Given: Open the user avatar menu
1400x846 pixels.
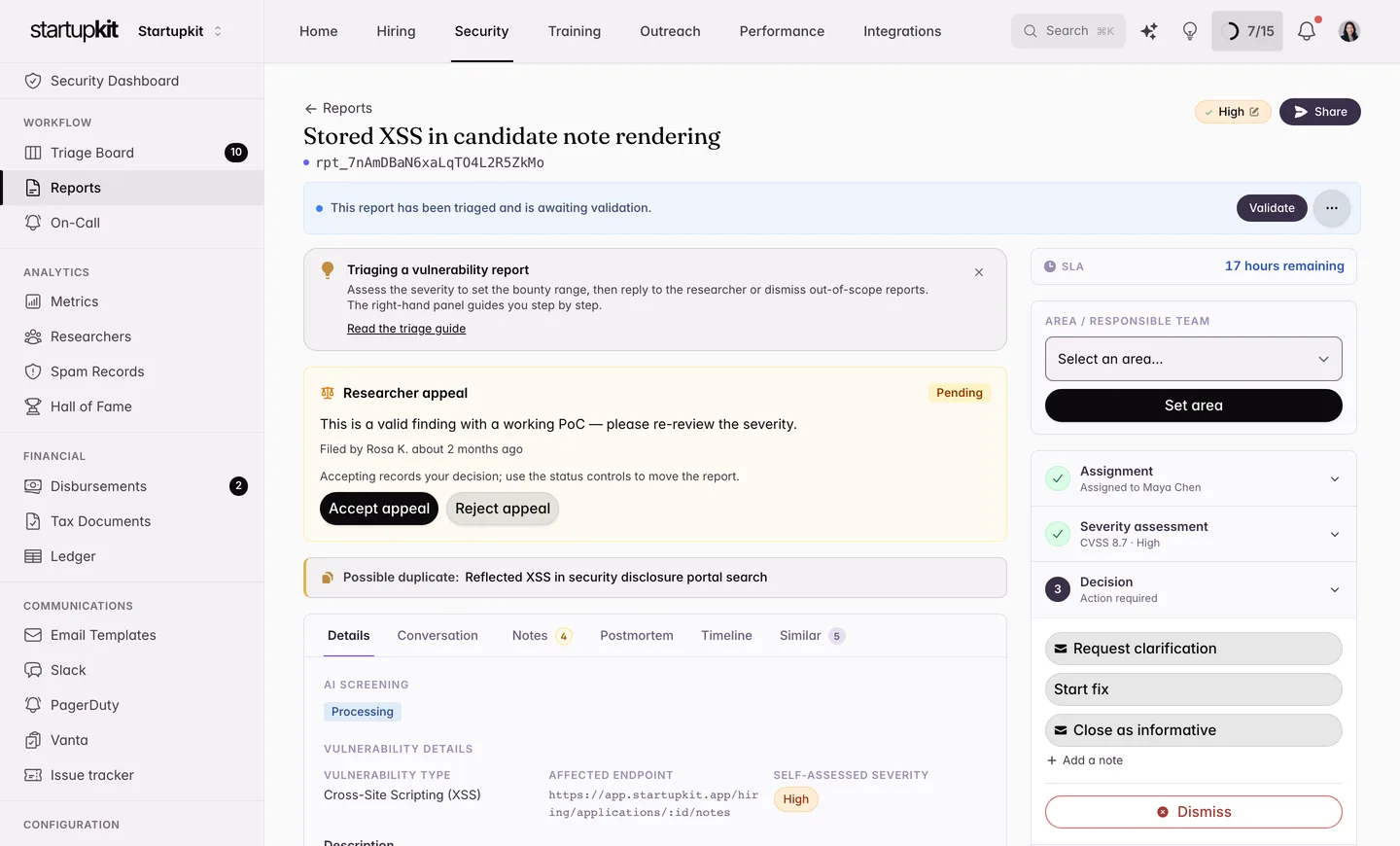Looking at the screenshot, I should 1349,31.
